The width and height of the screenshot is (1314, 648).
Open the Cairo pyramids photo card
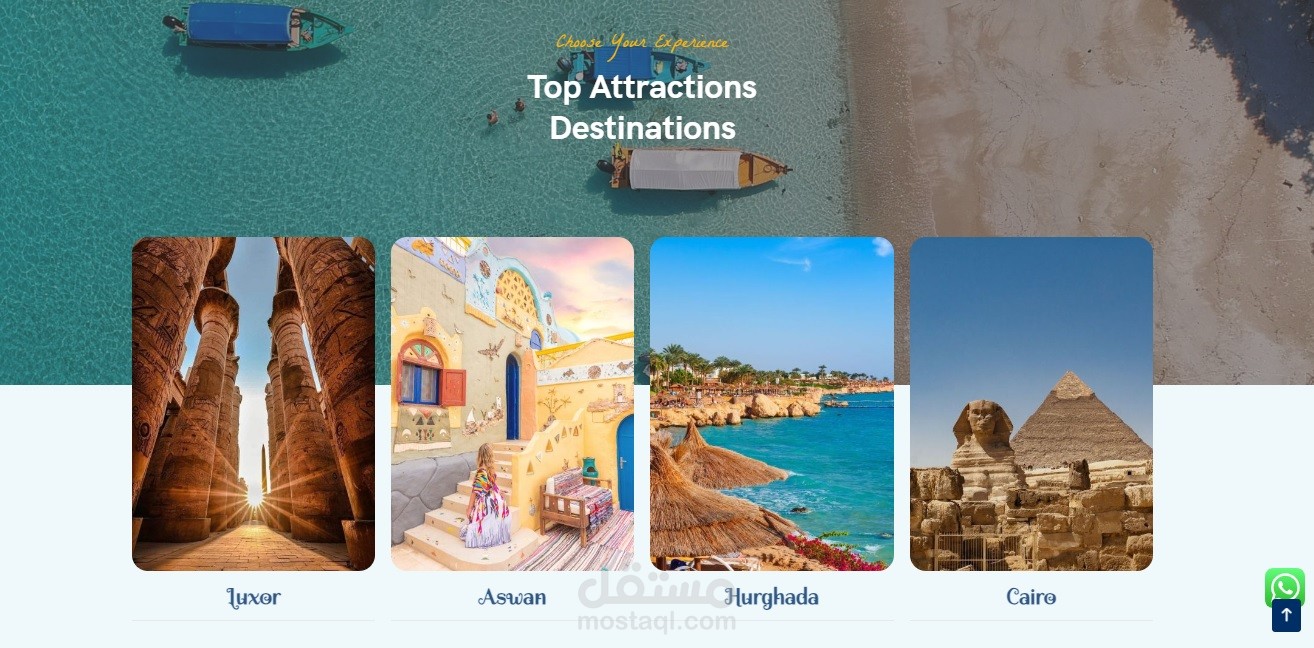point(1031,404)
